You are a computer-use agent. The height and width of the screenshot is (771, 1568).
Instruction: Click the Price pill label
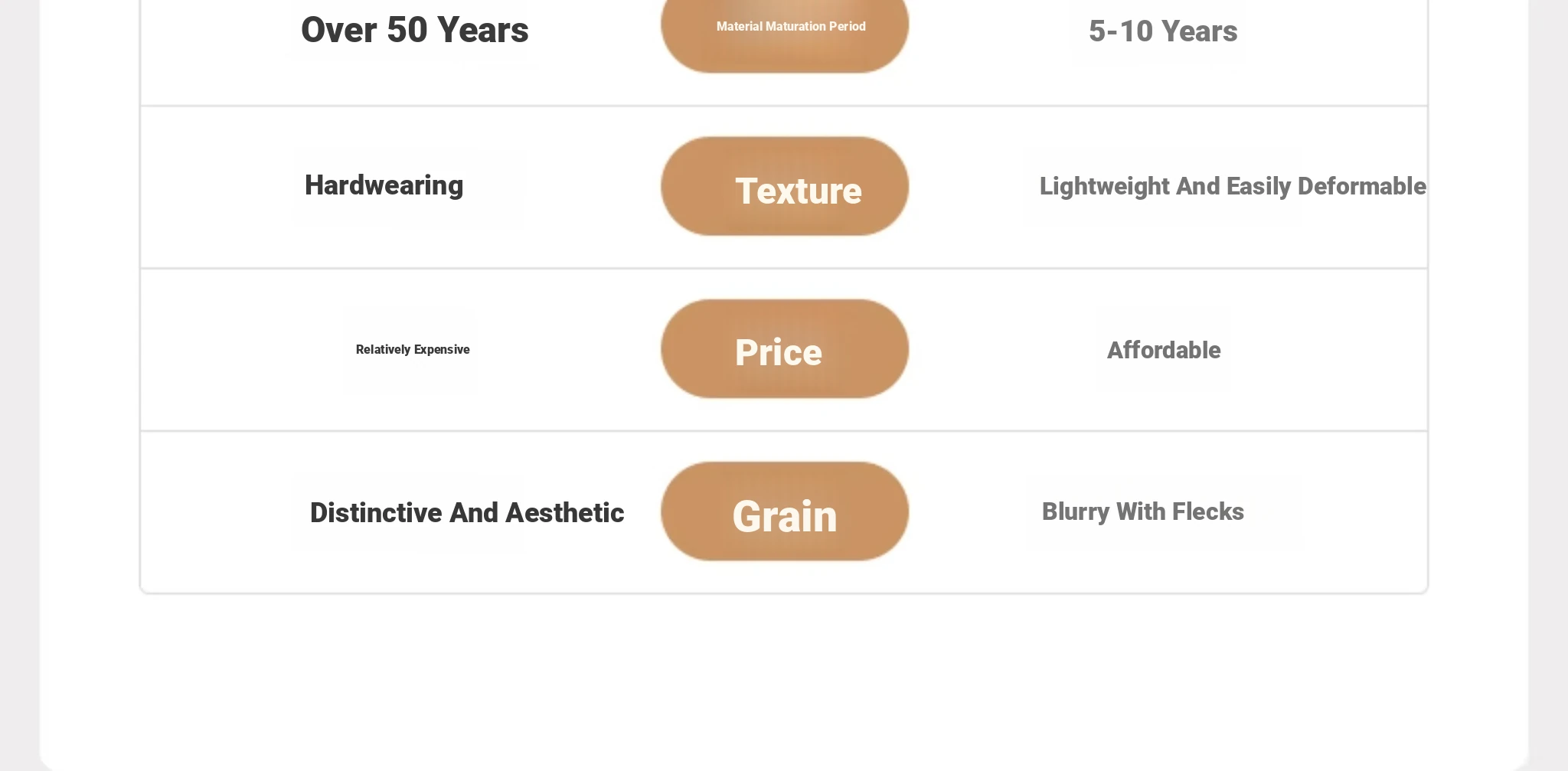(785, 348)
